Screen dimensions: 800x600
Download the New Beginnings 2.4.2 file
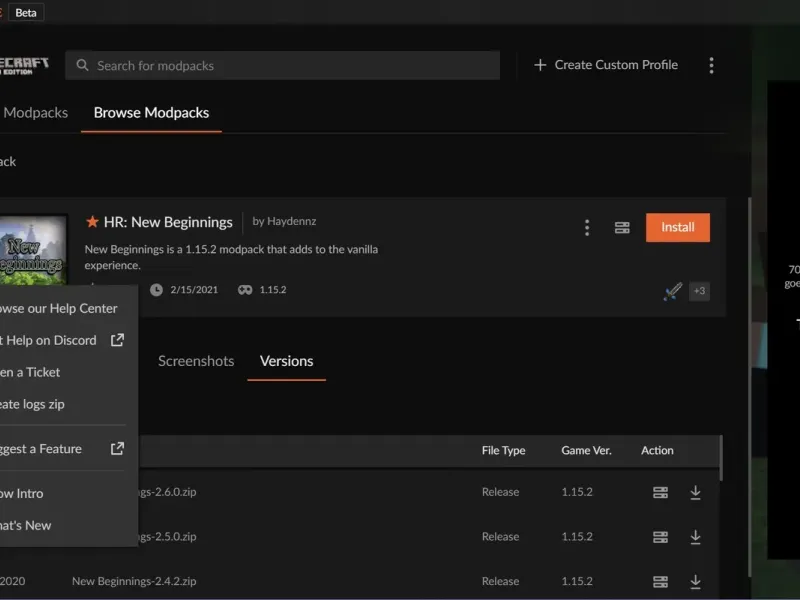click(695, 581)
